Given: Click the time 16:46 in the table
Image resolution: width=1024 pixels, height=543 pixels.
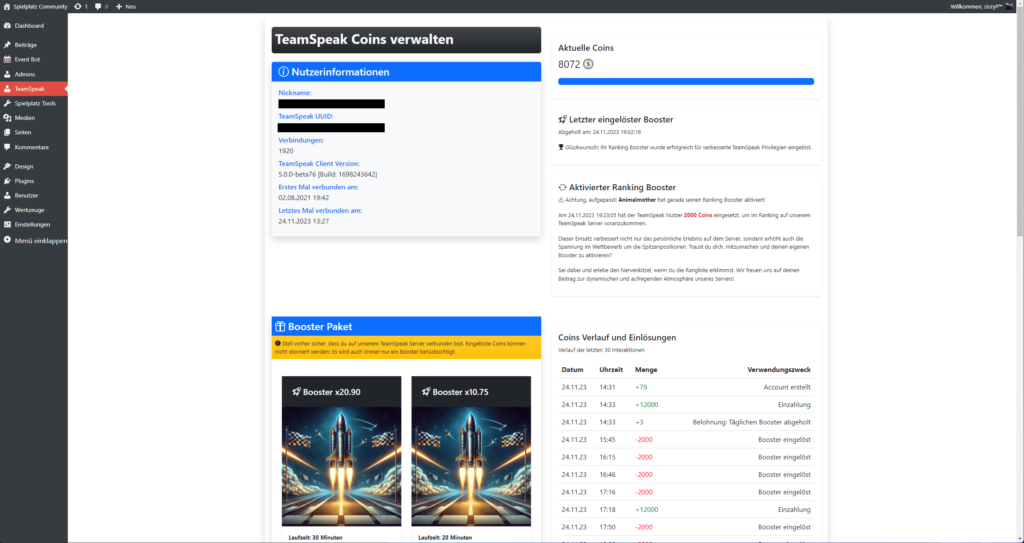Looking at the screenshot, I should pos(607,475).
